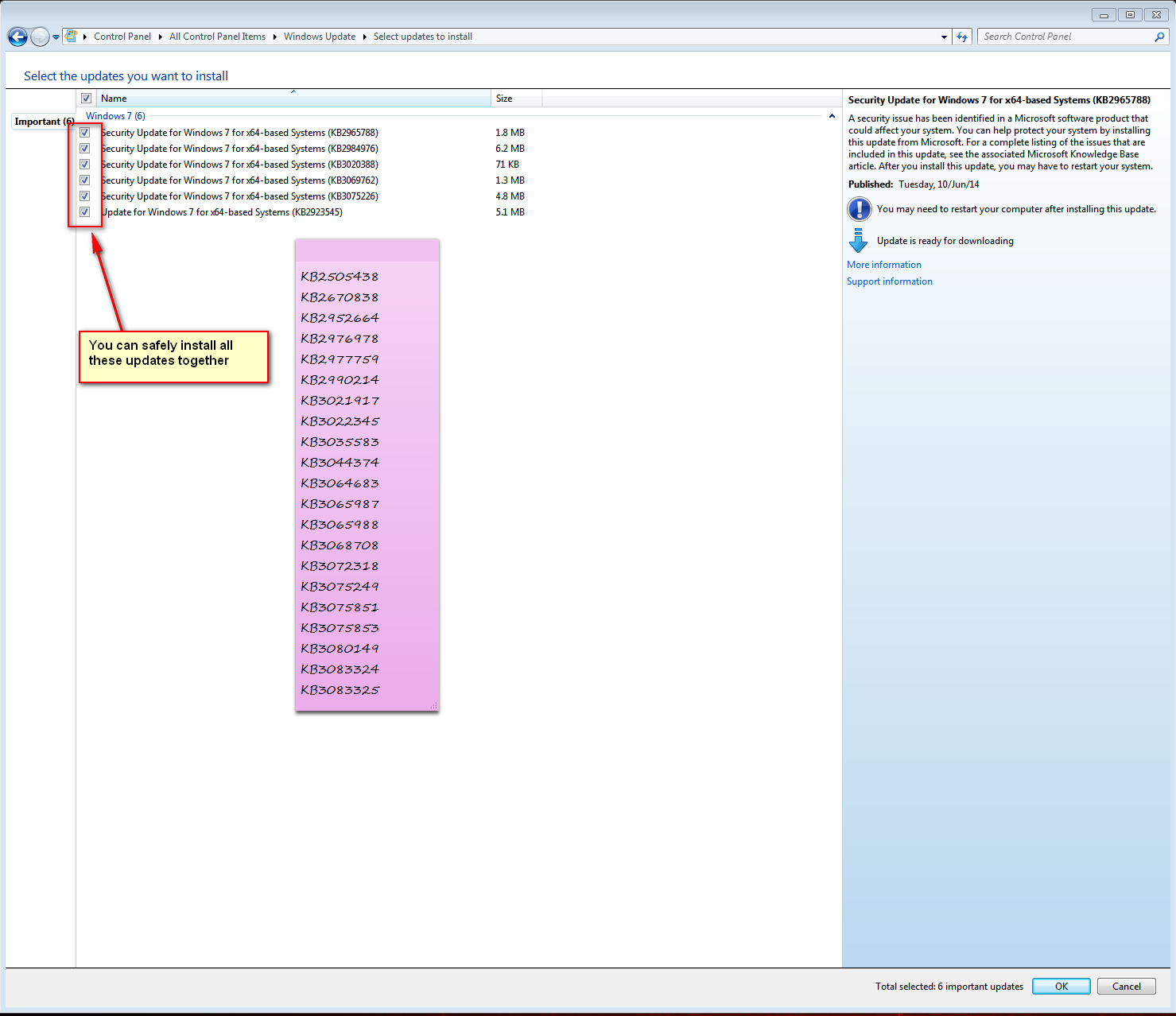
Task: Click the 71 KB size value
Action: [x=507, y=165]
